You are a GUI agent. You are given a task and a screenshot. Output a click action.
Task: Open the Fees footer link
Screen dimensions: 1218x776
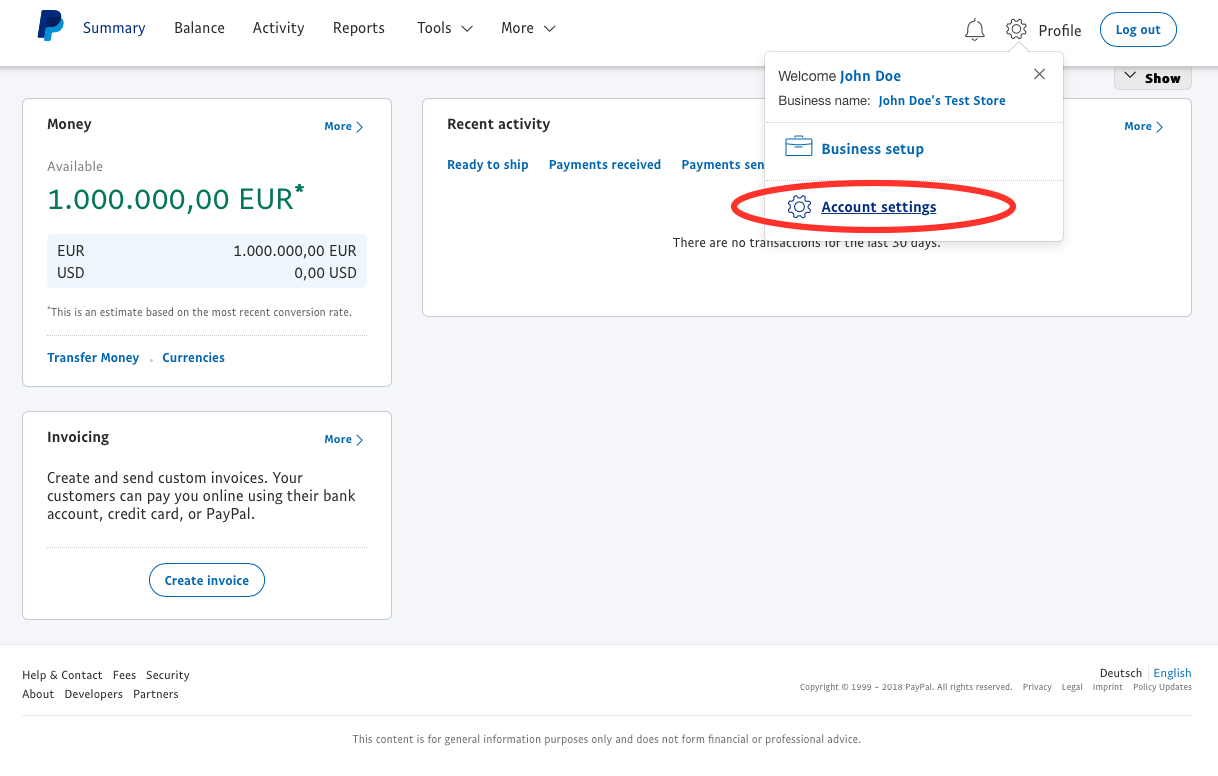click(124, 675)
